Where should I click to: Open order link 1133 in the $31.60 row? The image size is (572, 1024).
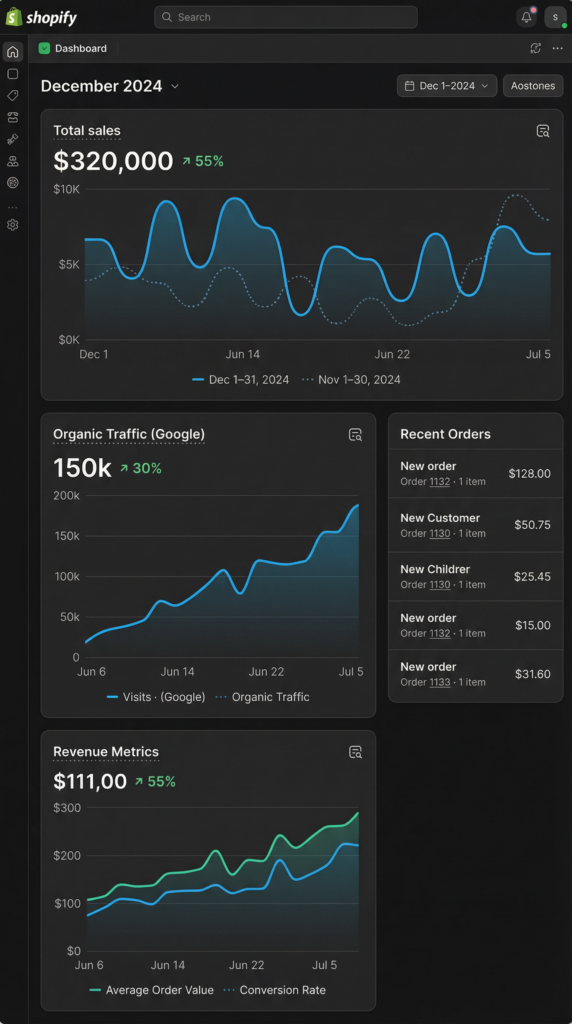pos(439,682)
